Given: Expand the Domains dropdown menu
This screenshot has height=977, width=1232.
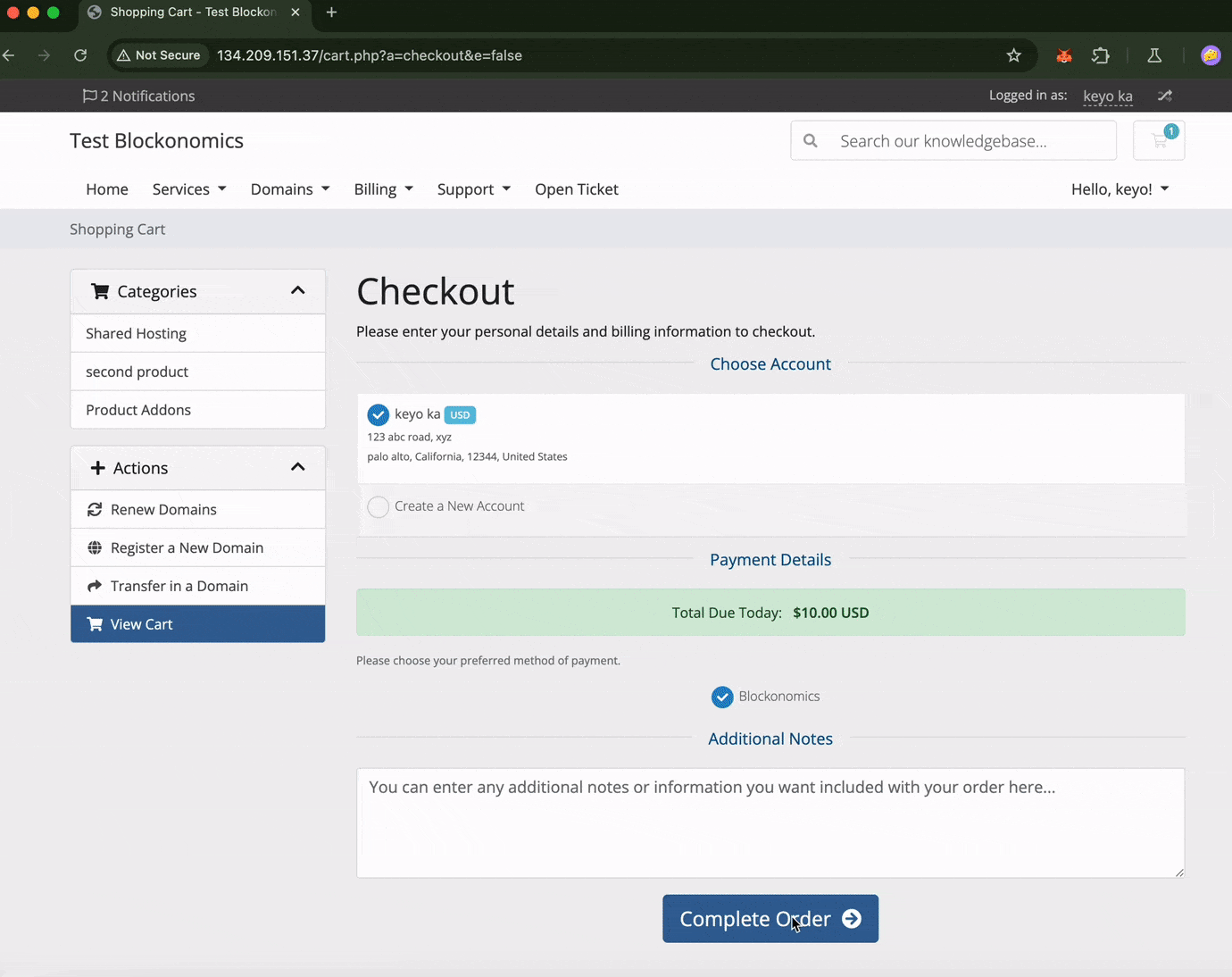Looking at the screenshot, I should 290,189.
